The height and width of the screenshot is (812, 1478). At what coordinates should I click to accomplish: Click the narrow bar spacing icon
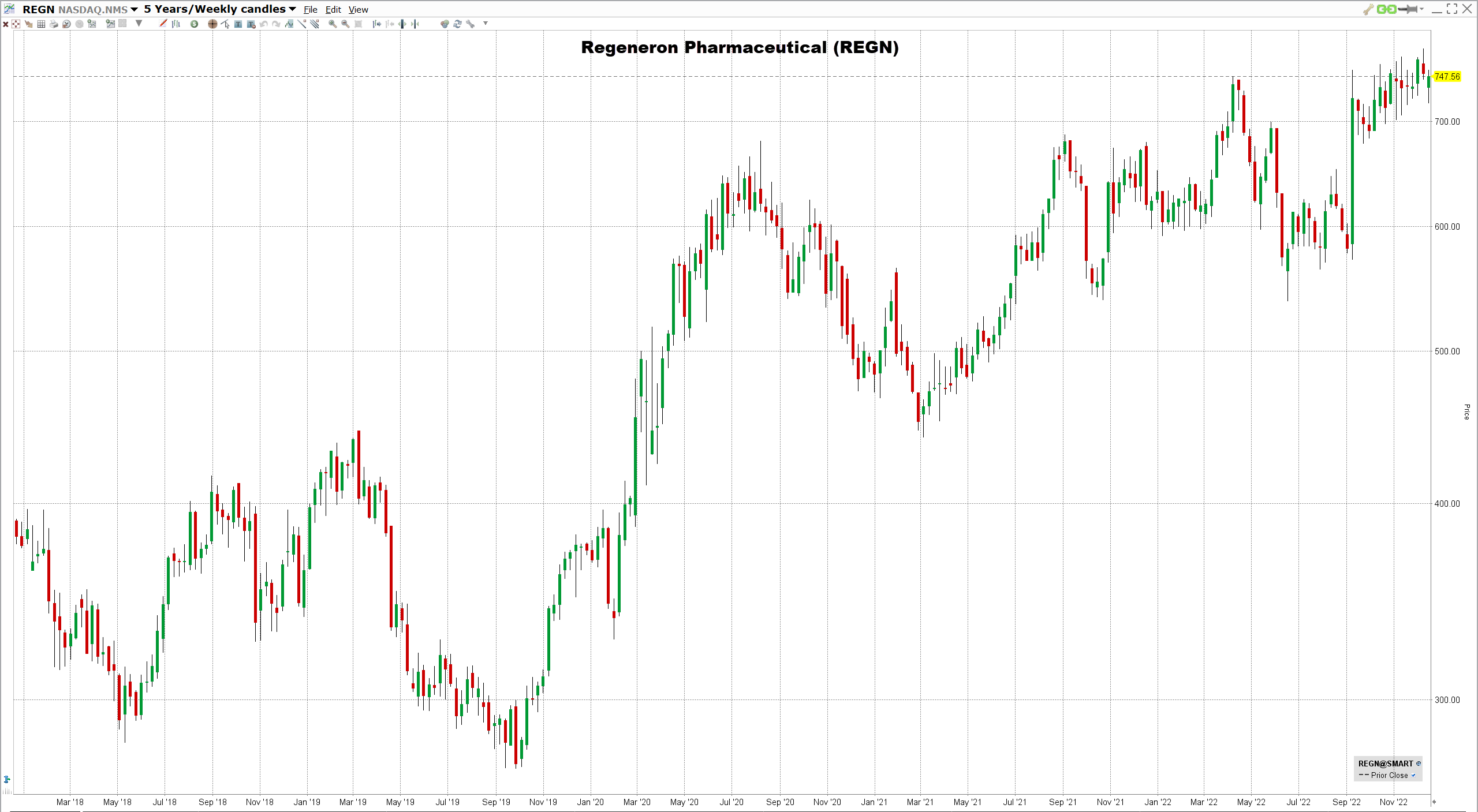coord(415,24)
